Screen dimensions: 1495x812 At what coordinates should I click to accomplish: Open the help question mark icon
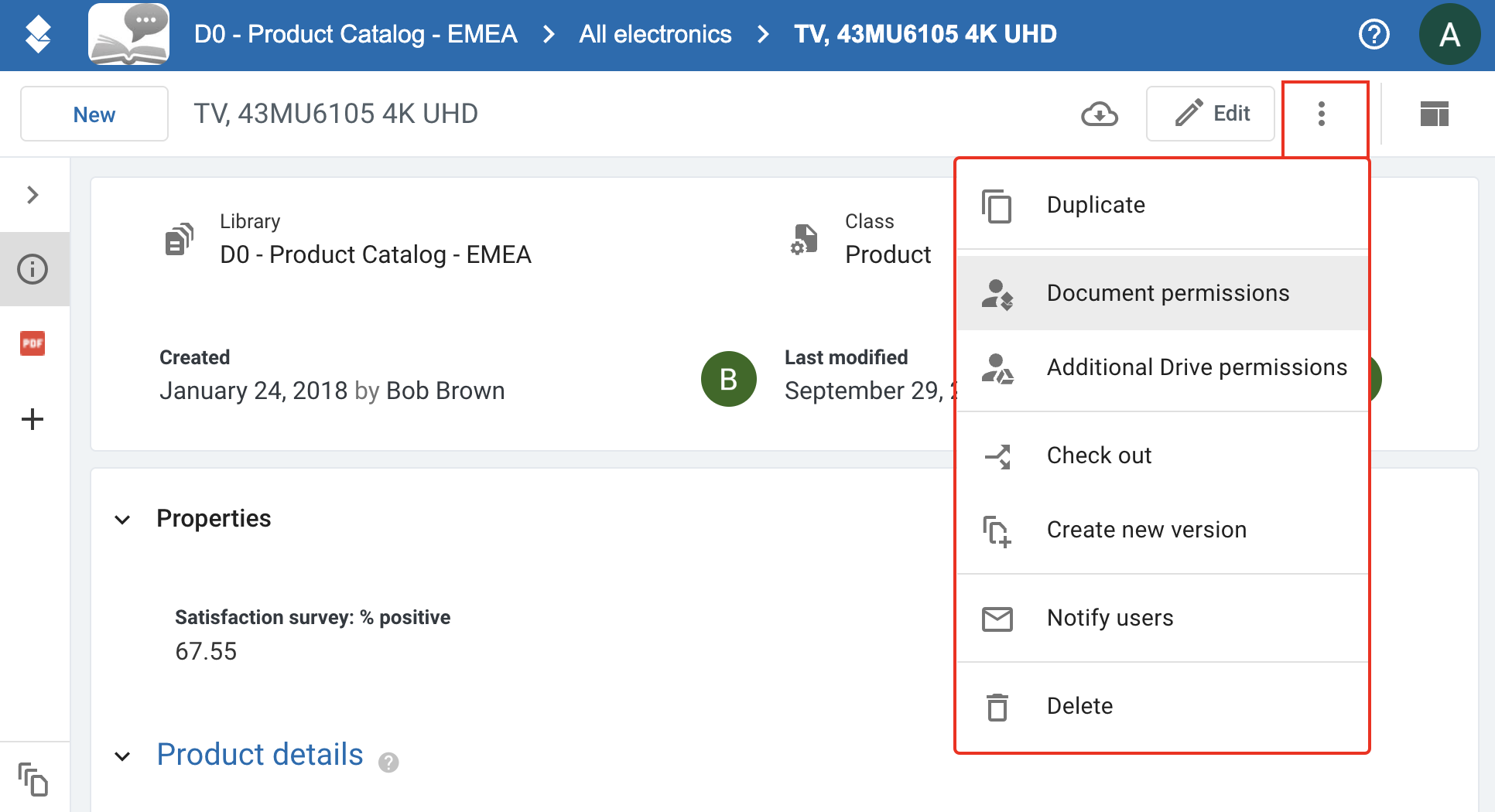click(1374, 35)
